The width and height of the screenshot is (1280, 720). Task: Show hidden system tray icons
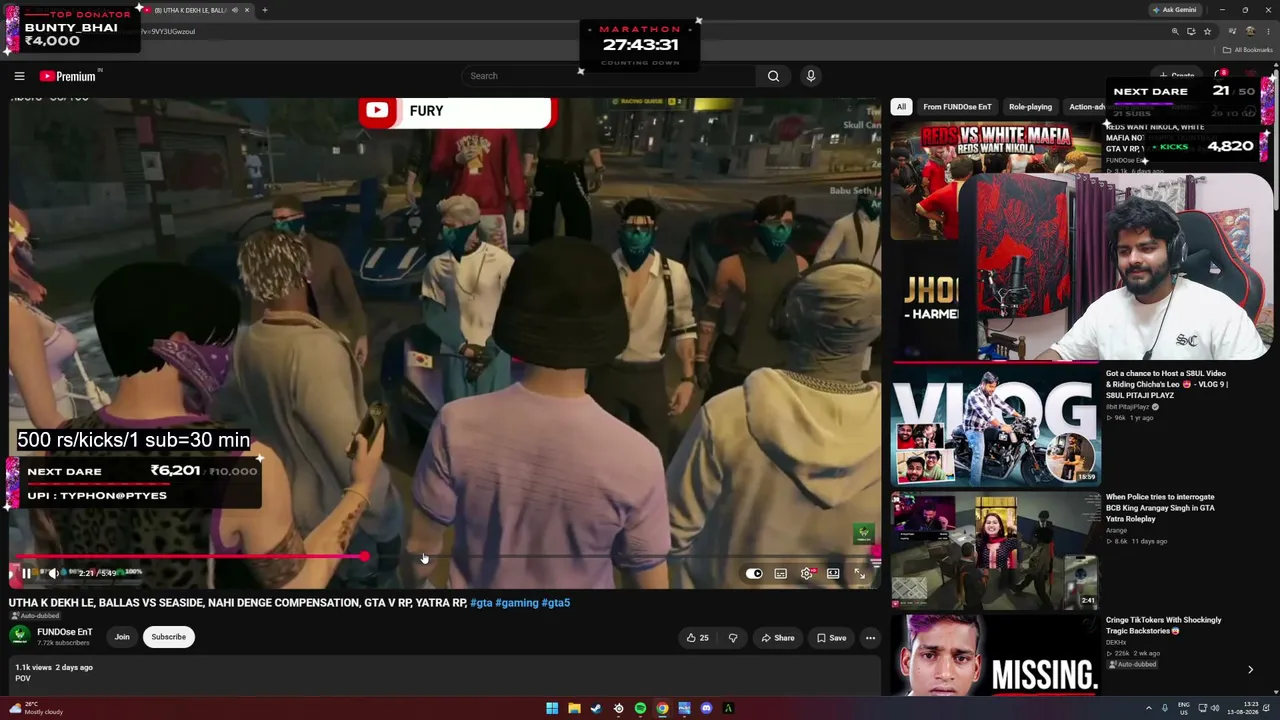(1148, 709)
